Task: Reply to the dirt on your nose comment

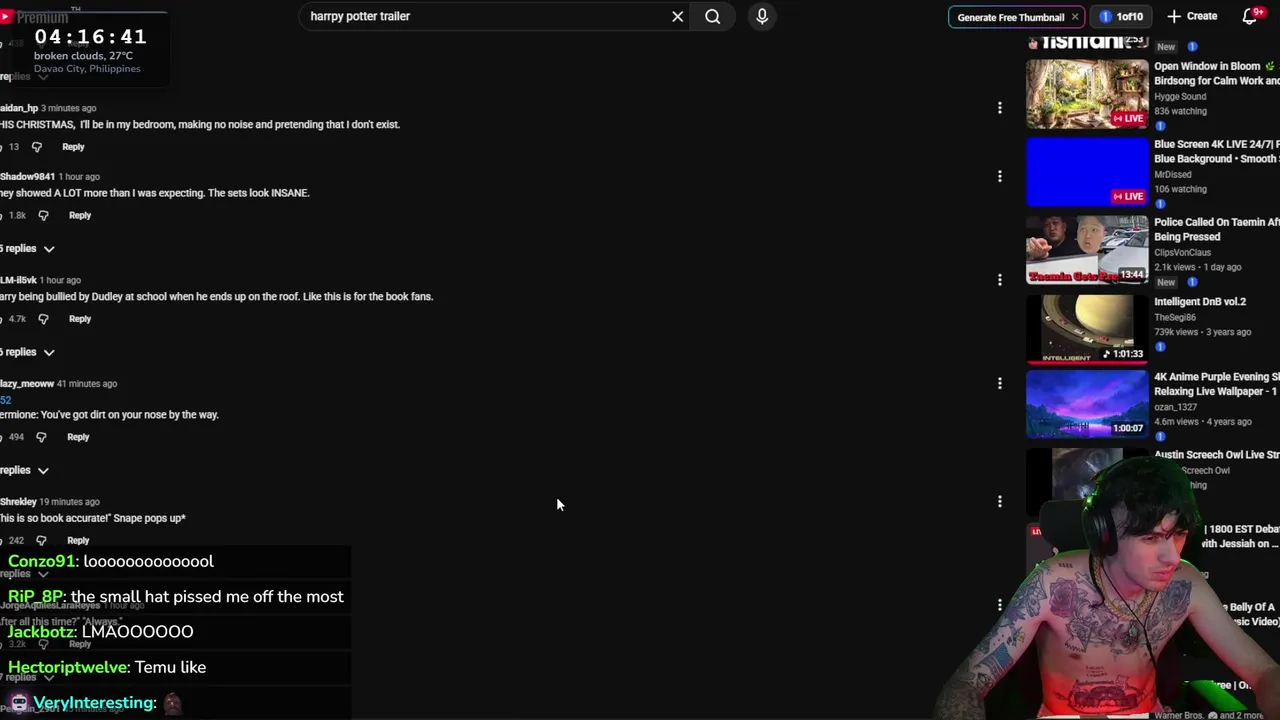Action: tap(78, 437)
